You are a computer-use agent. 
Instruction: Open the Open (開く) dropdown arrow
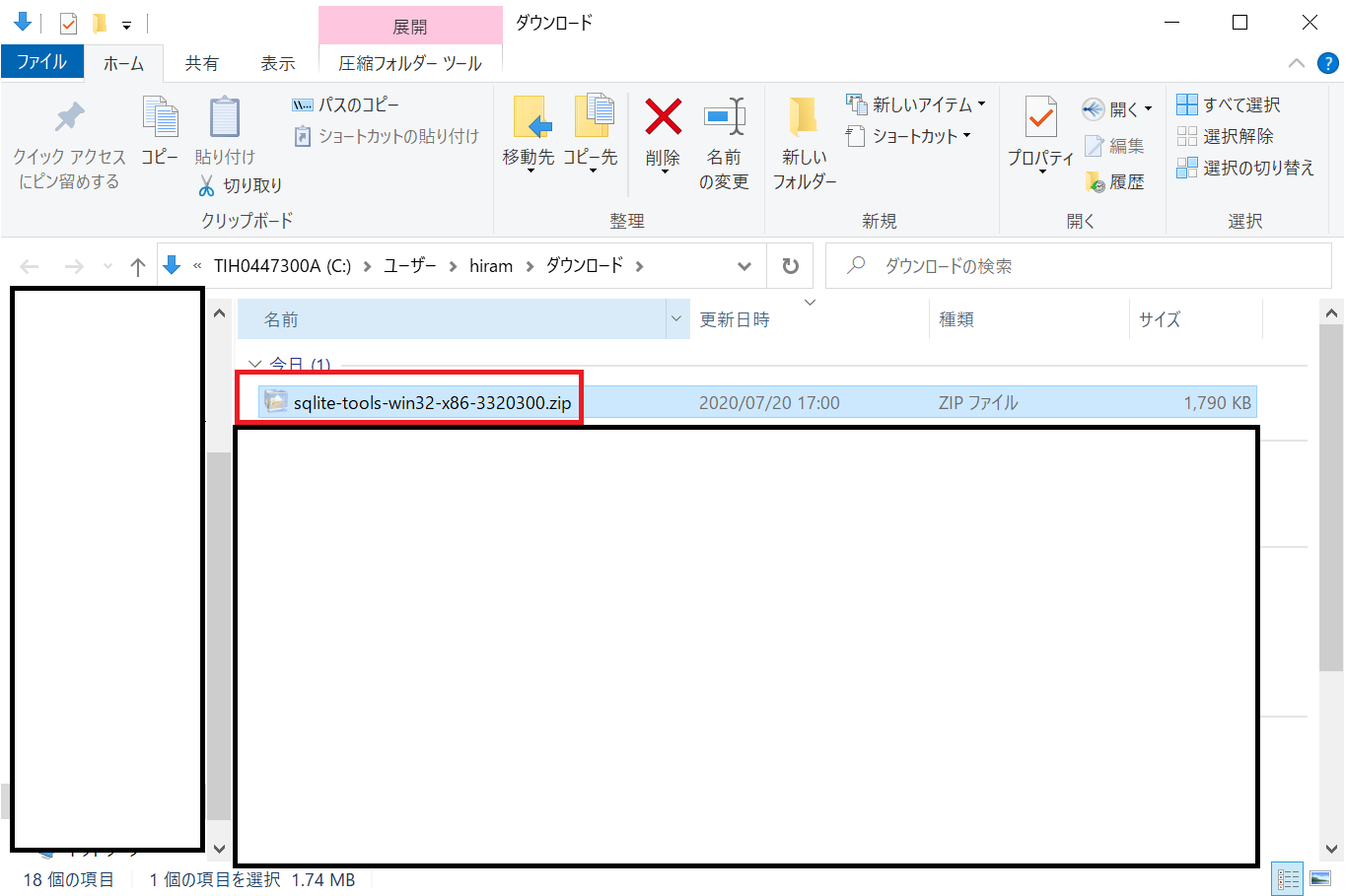coord(1147,108)
